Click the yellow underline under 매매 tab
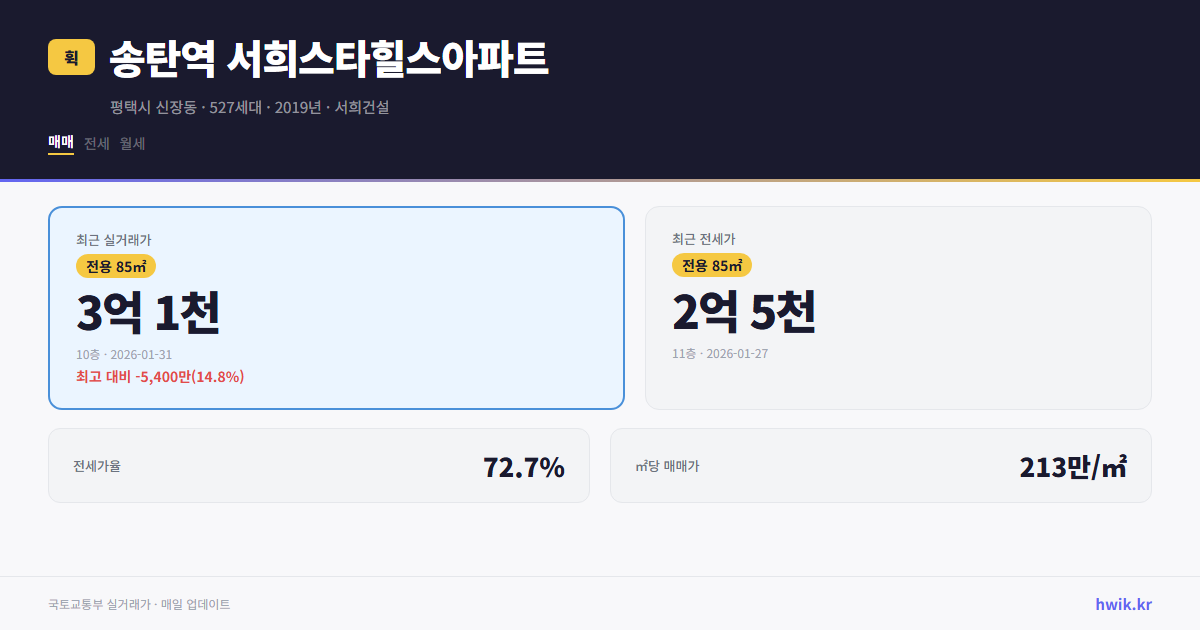1200x630 pixels. 59,156
